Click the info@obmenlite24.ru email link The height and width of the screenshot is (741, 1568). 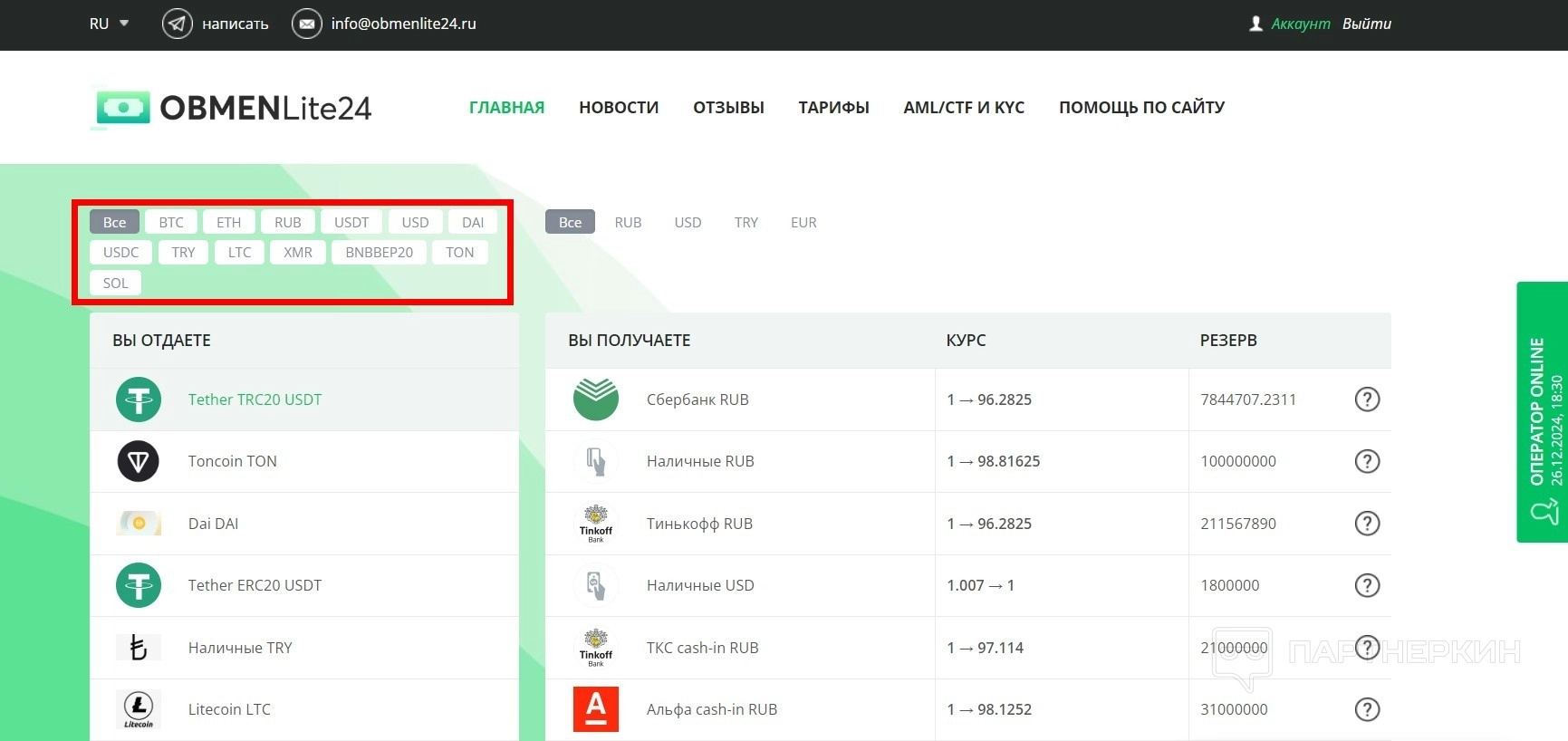pyautogui.click(x=403, y=24)
